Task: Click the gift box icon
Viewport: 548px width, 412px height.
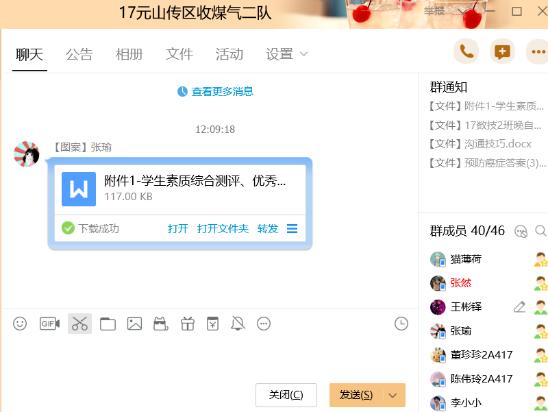Action: (188, 324)
